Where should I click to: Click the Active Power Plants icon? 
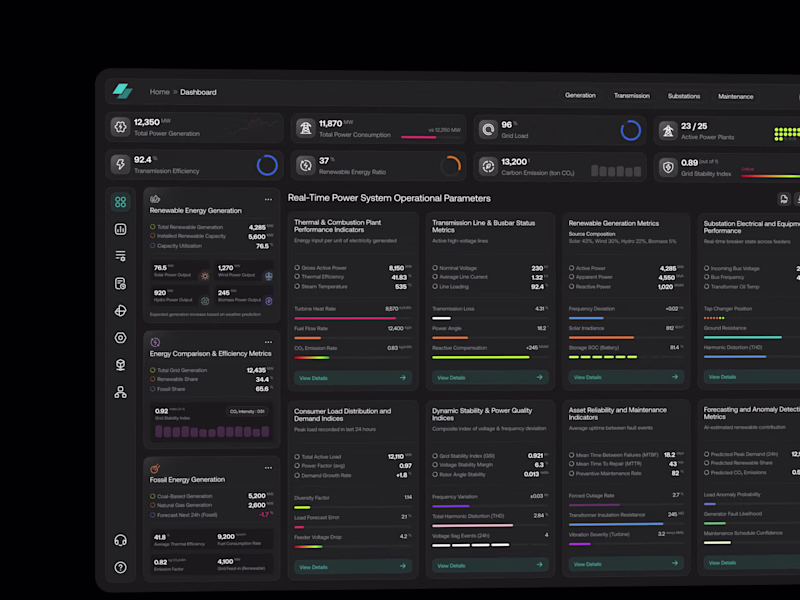(668, 131)
